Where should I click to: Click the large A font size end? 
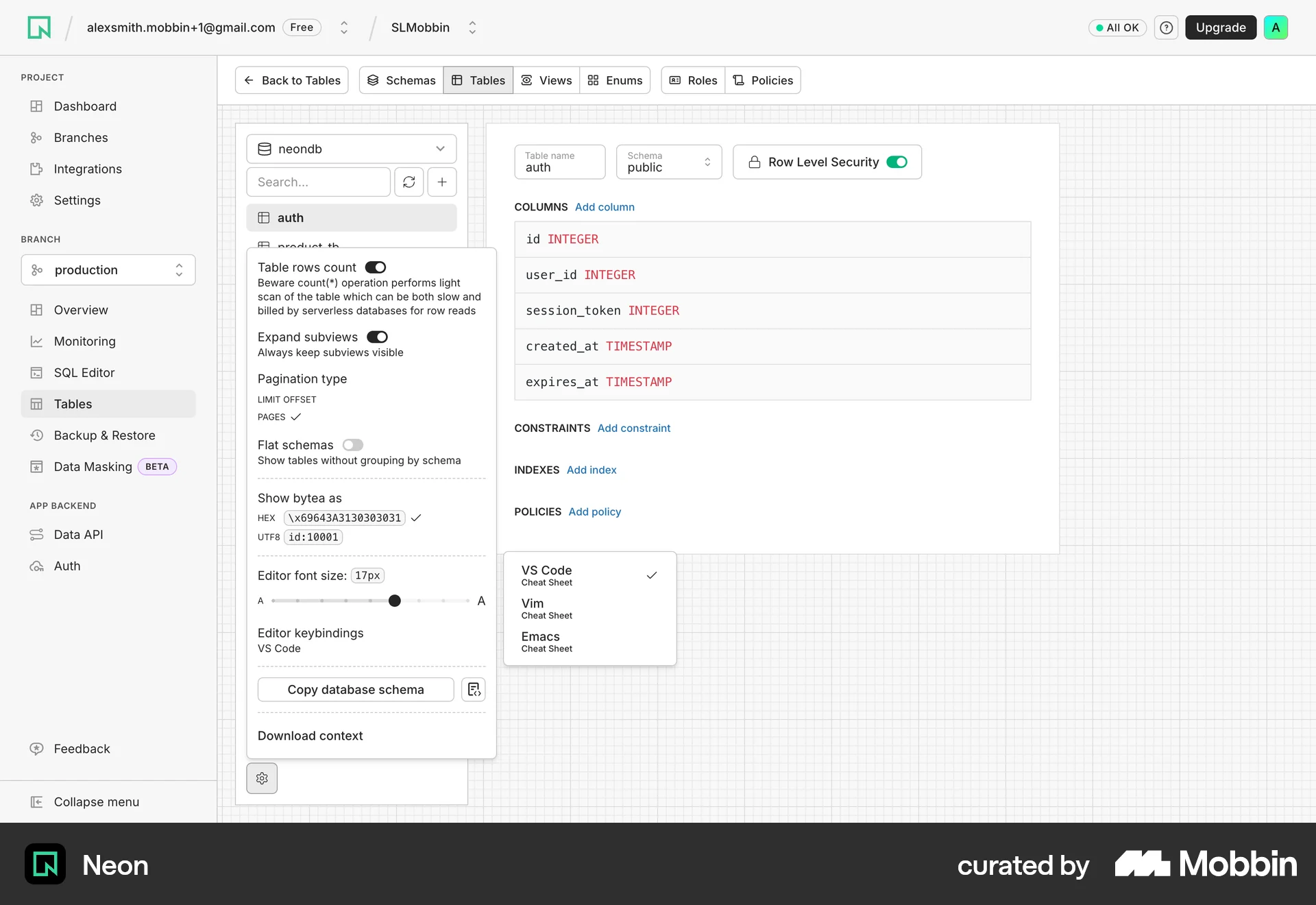[481, 601]
